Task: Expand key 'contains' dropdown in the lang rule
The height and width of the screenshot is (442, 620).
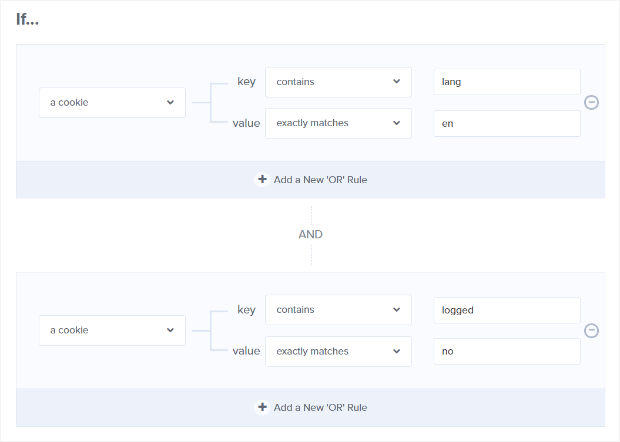Action: coord(337,81)
